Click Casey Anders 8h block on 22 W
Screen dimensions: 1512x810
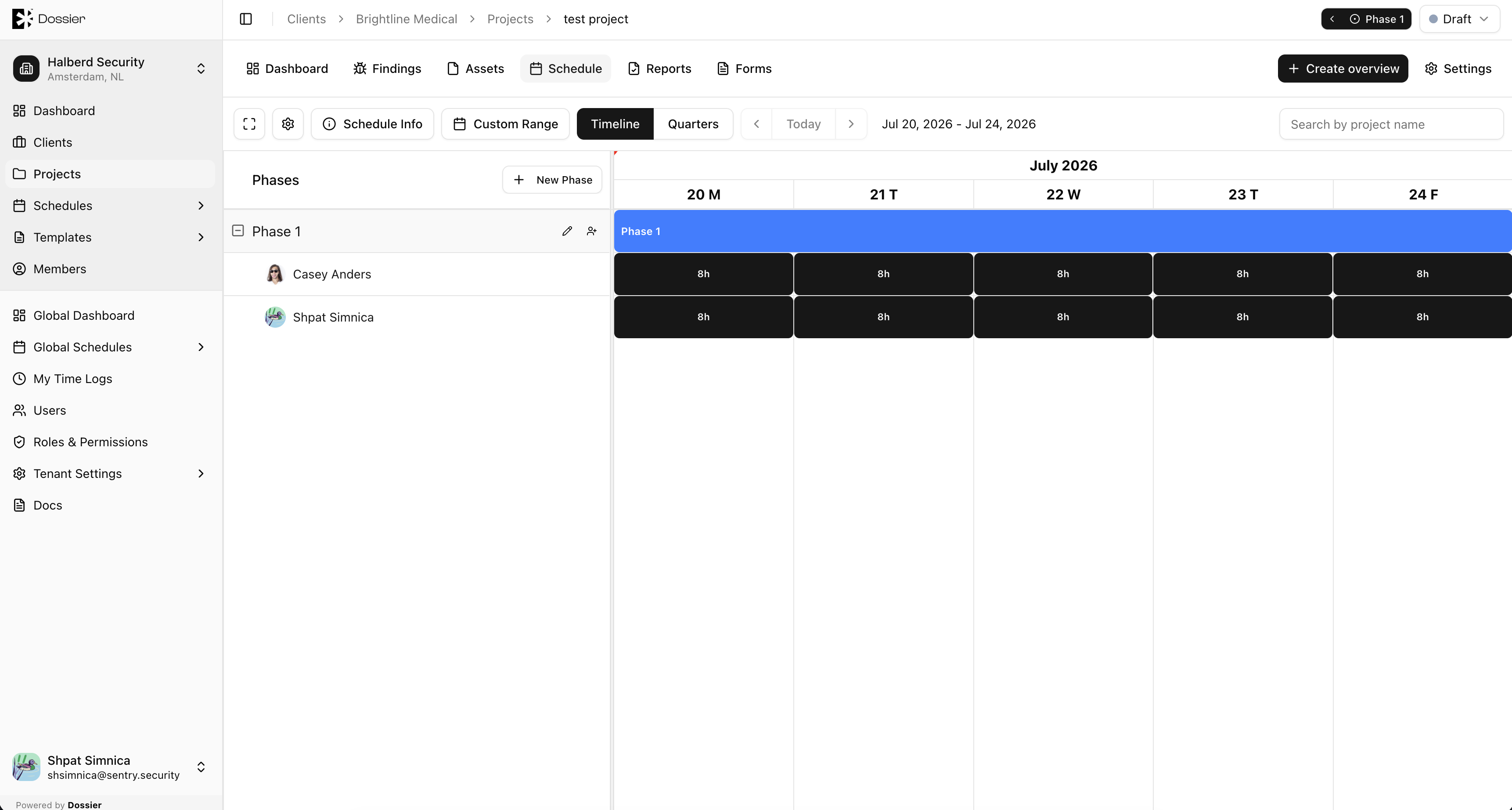tap(1063, 274)
